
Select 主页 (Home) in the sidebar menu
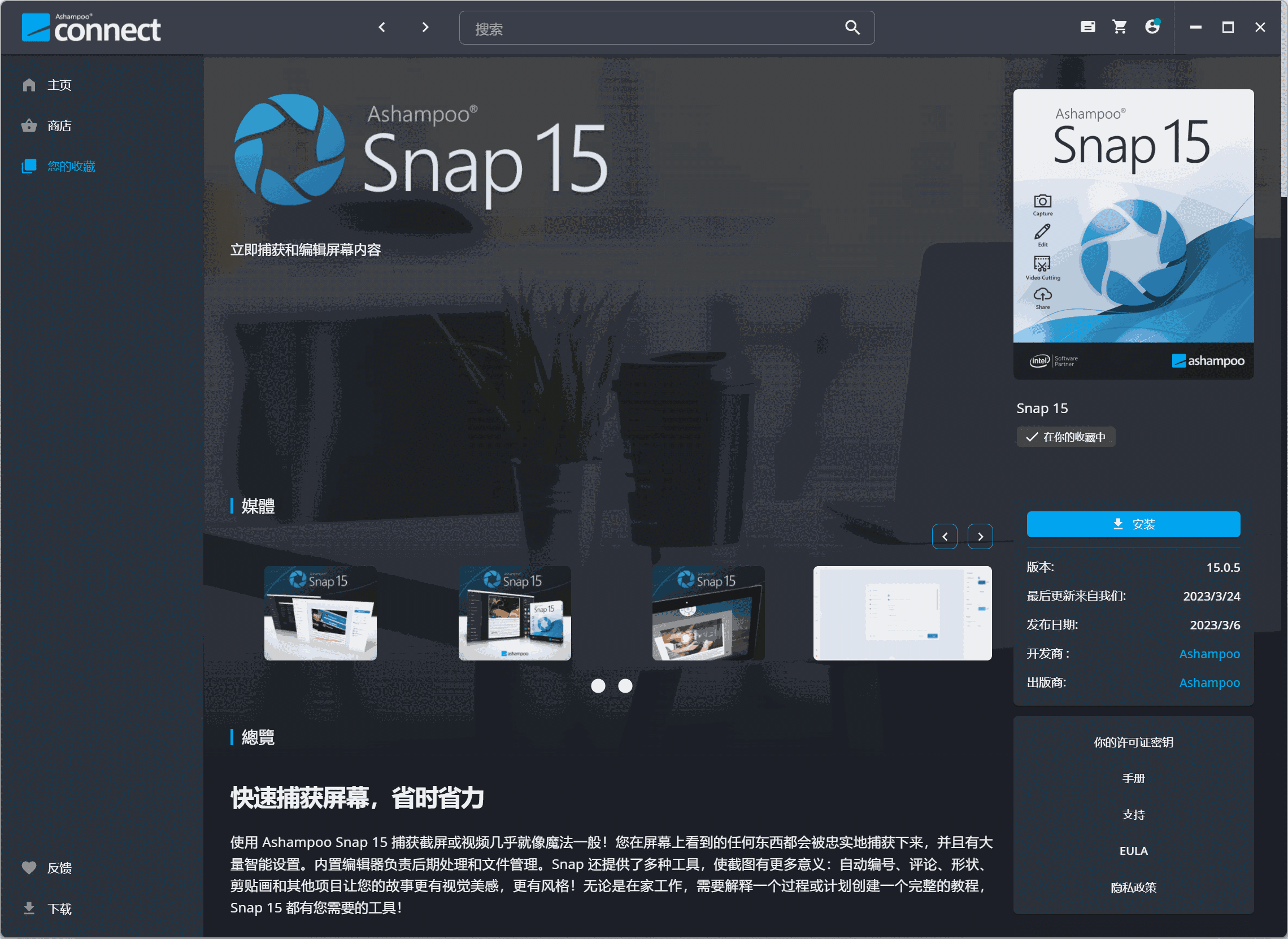click(59, 84)
